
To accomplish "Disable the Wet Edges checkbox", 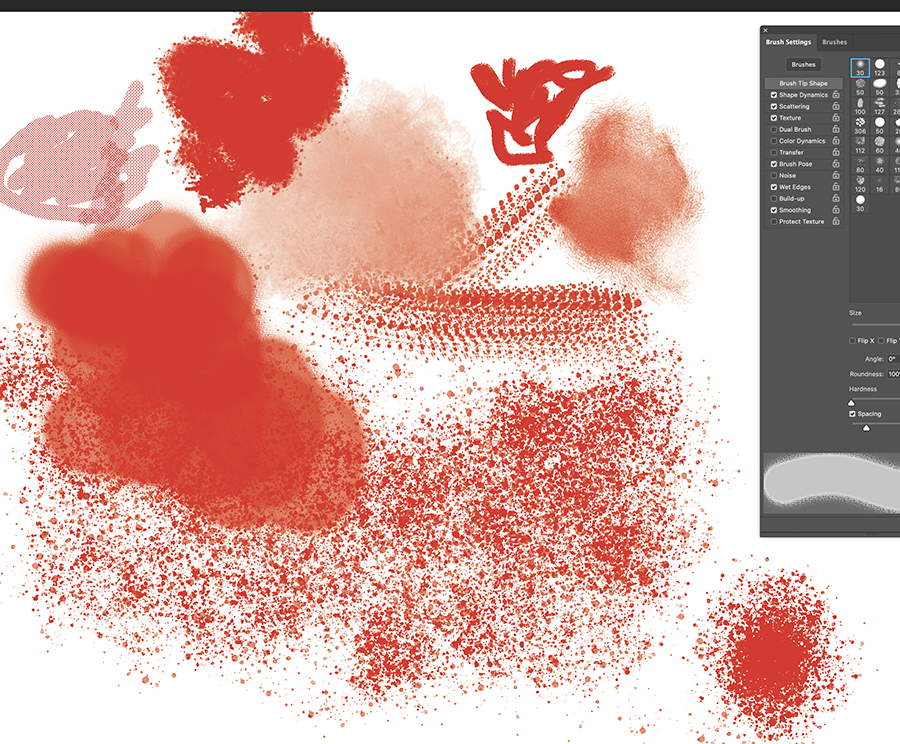I will coord(774,187).
